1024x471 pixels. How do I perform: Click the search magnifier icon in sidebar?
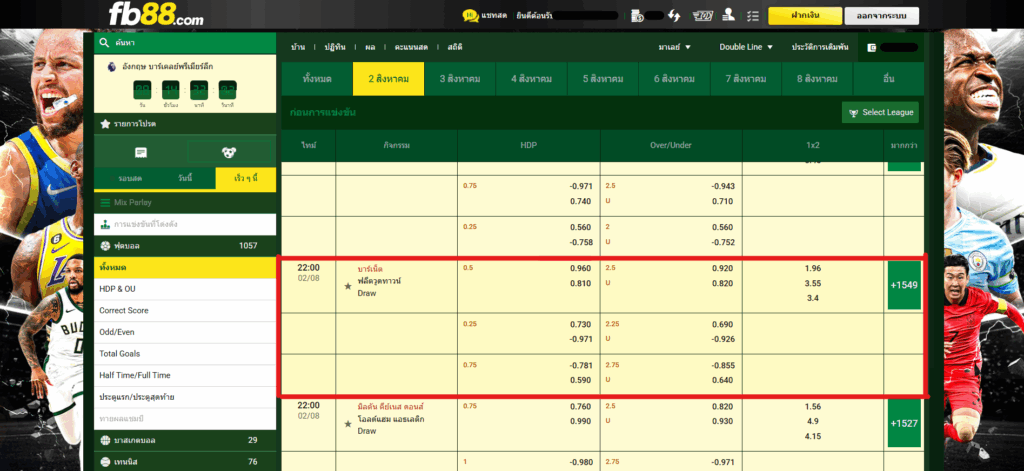click(104, 43)
